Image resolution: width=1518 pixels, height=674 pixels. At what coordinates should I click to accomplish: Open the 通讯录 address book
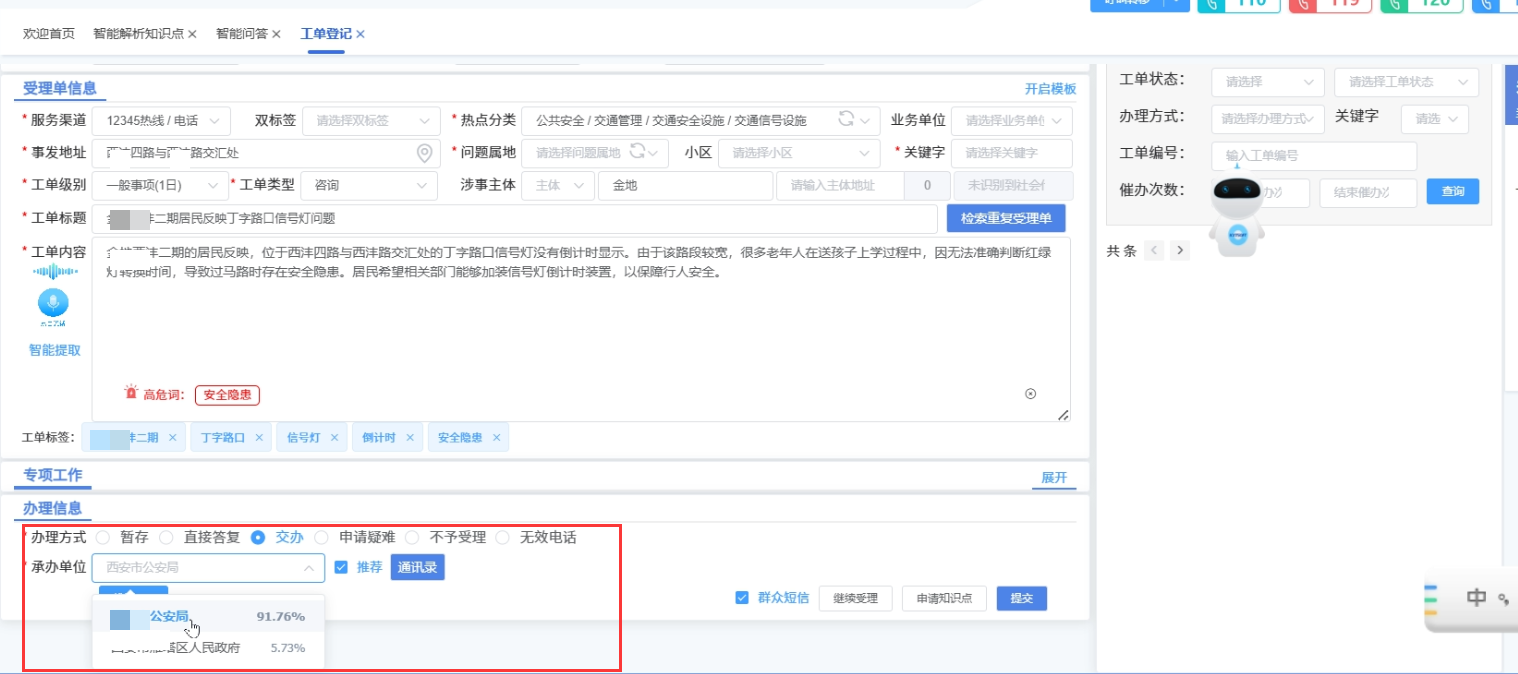tap(417, 567)
